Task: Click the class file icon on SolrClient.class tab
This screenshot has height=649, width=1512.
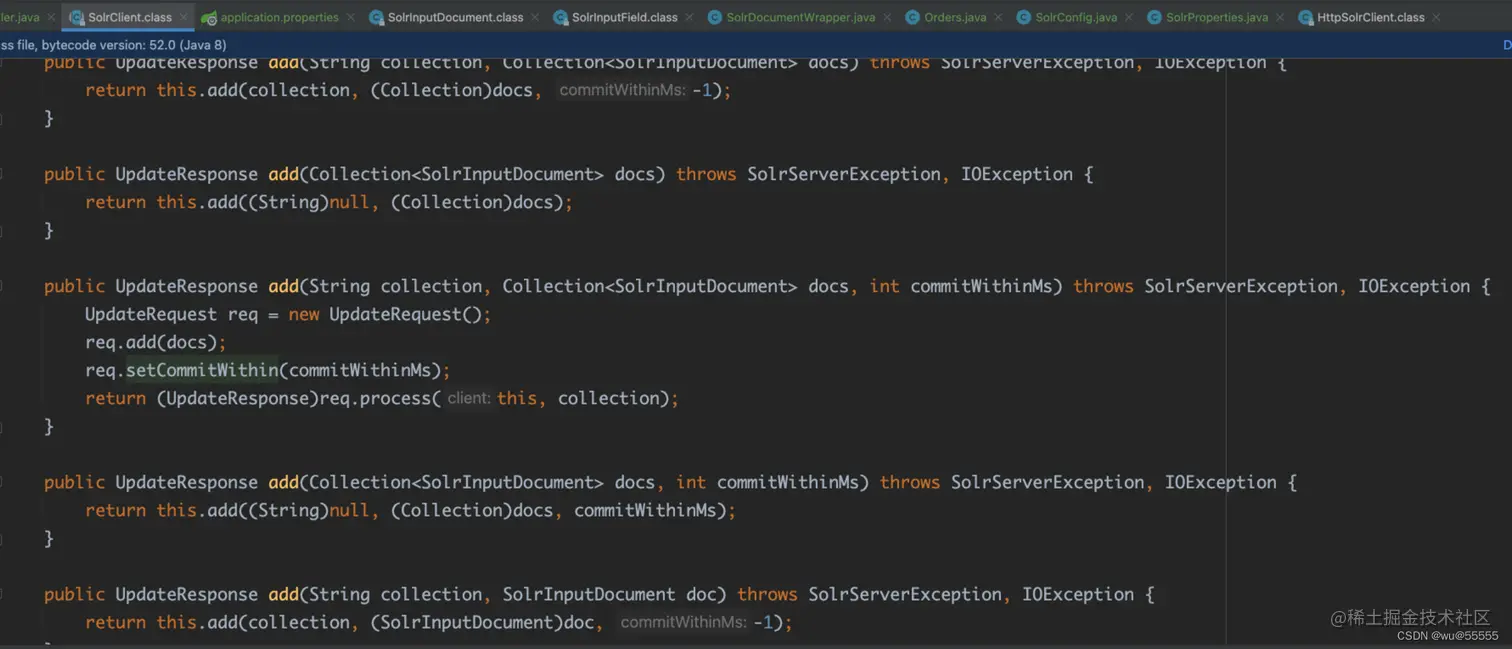Action: 76,17
